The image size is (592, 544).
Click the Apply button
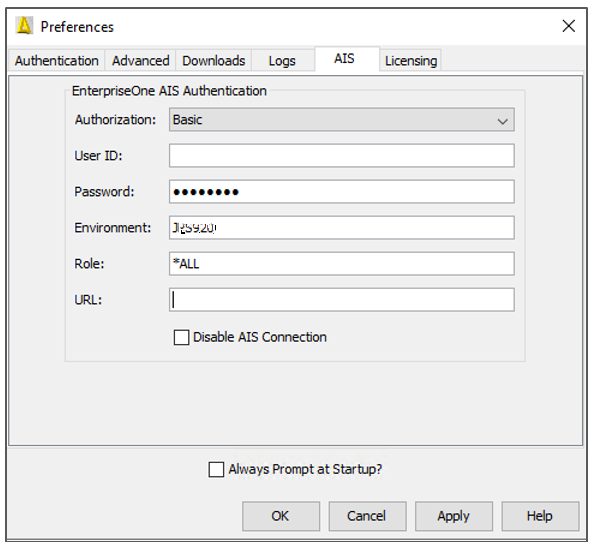(454, 516)
